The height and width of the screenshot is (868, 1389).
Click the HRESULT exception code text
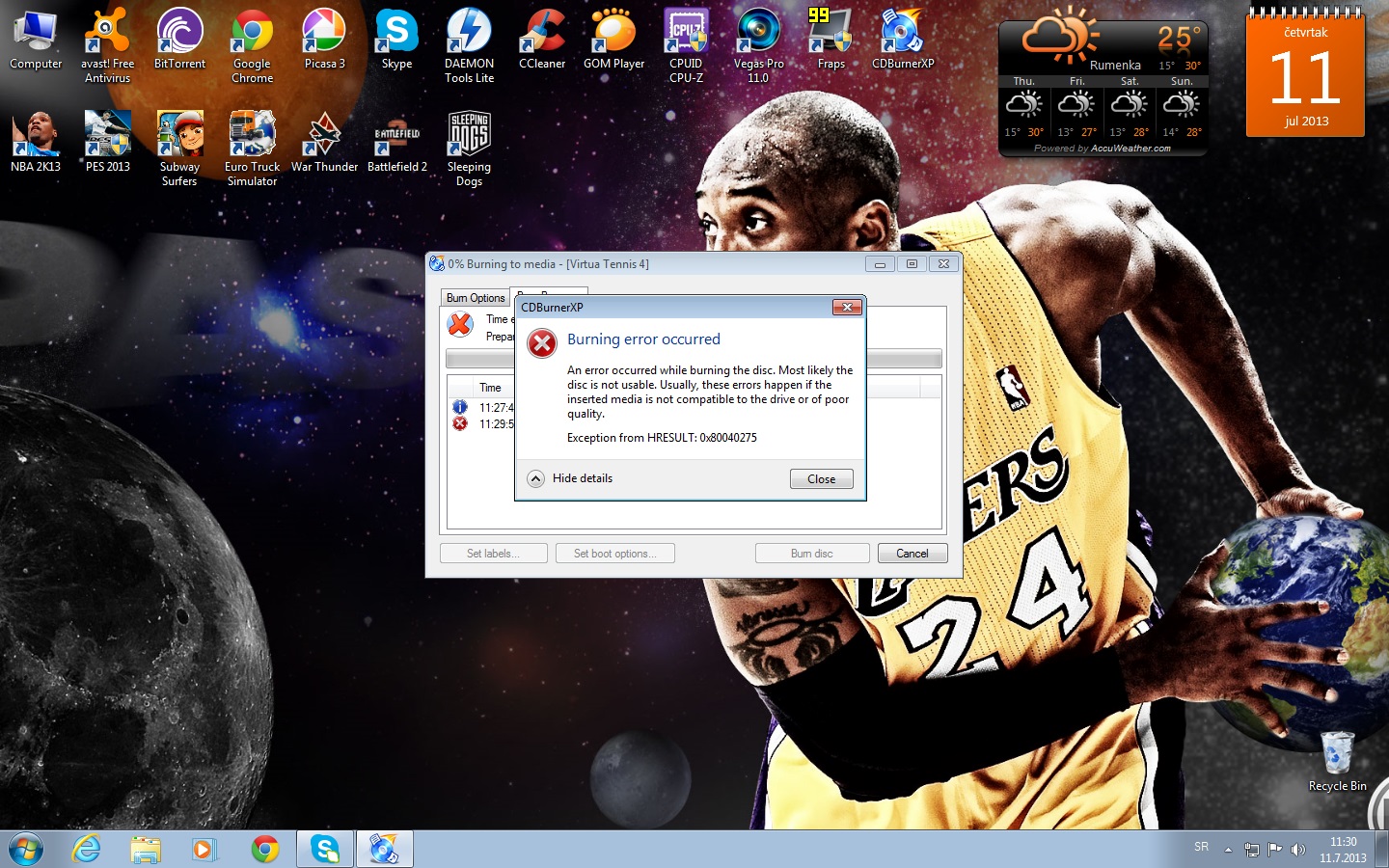tap(662, 438)
